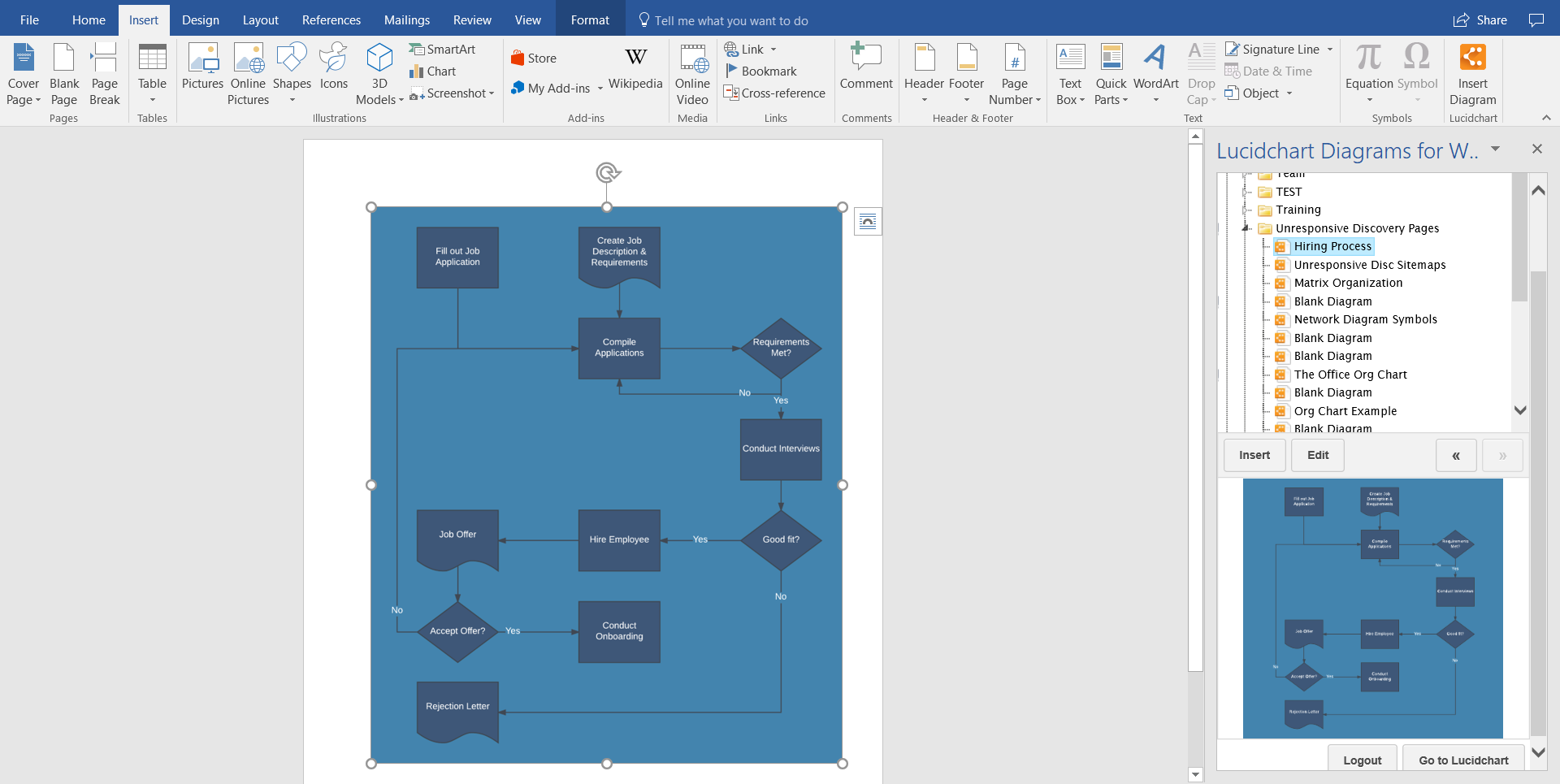
Task: Click the Insert button in Lucidchart pane
Action: click(1254, 455)
